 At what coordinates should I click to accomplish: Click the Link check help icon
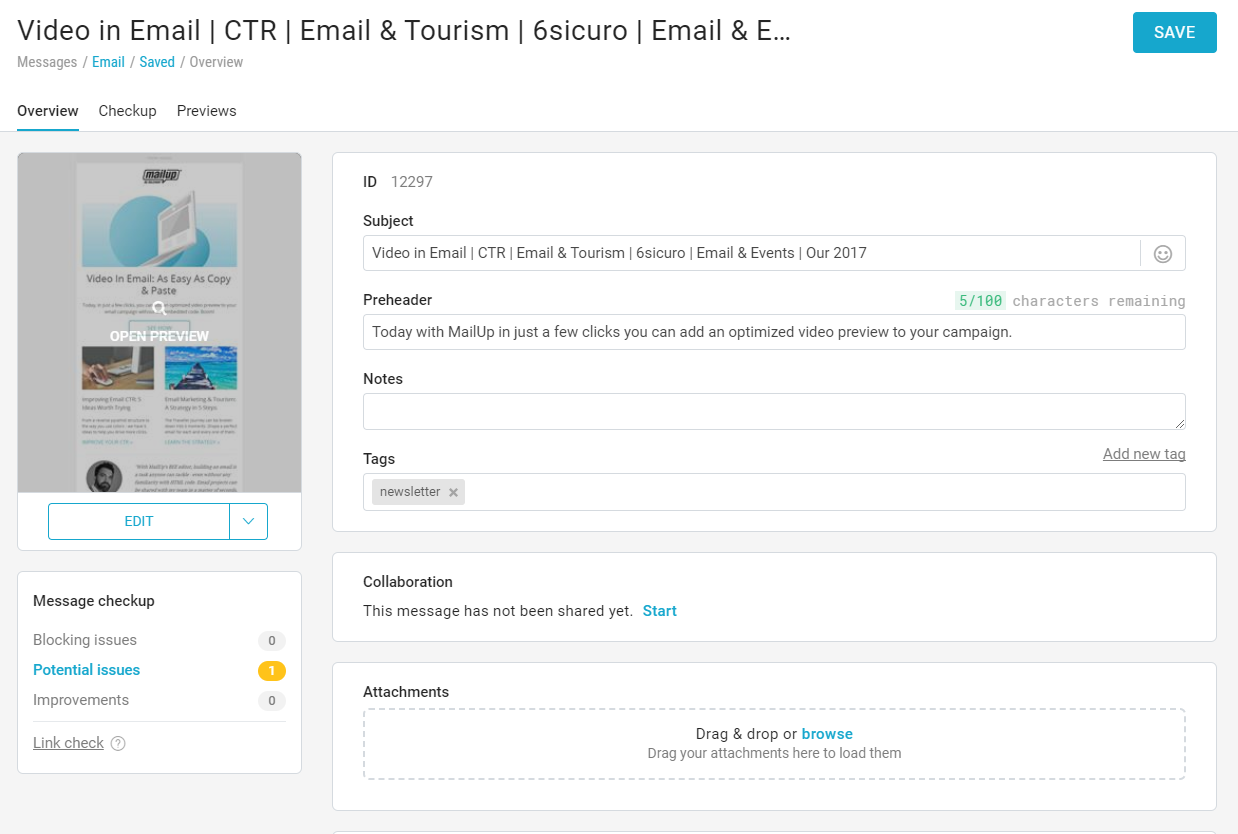(118, 743)
